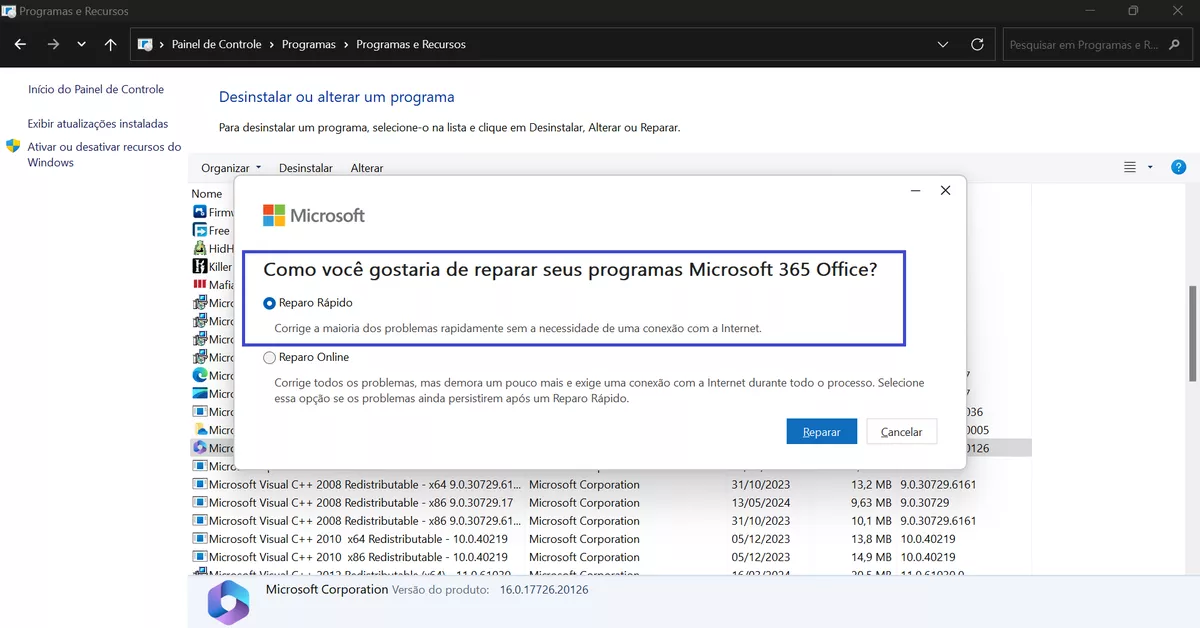This screenshot has height=628, width=1200.
Task: Go up one level with up arrow
Action: (x=110, y=45)
